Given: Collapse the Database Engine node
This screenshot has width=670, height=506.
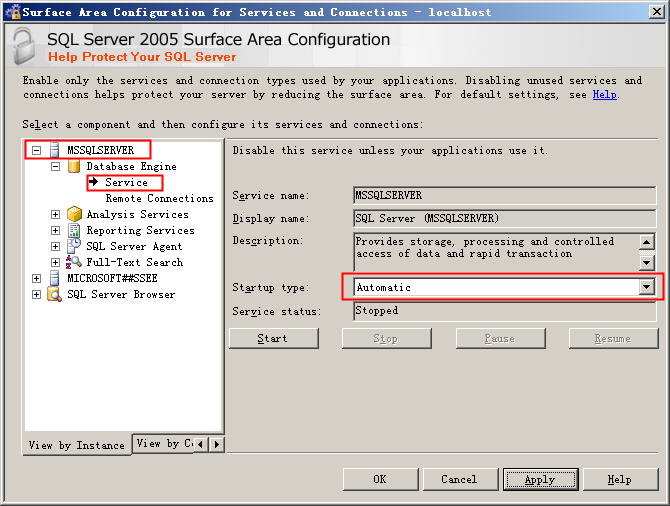Looking at the screenshot, I should [x=56, y=166].
